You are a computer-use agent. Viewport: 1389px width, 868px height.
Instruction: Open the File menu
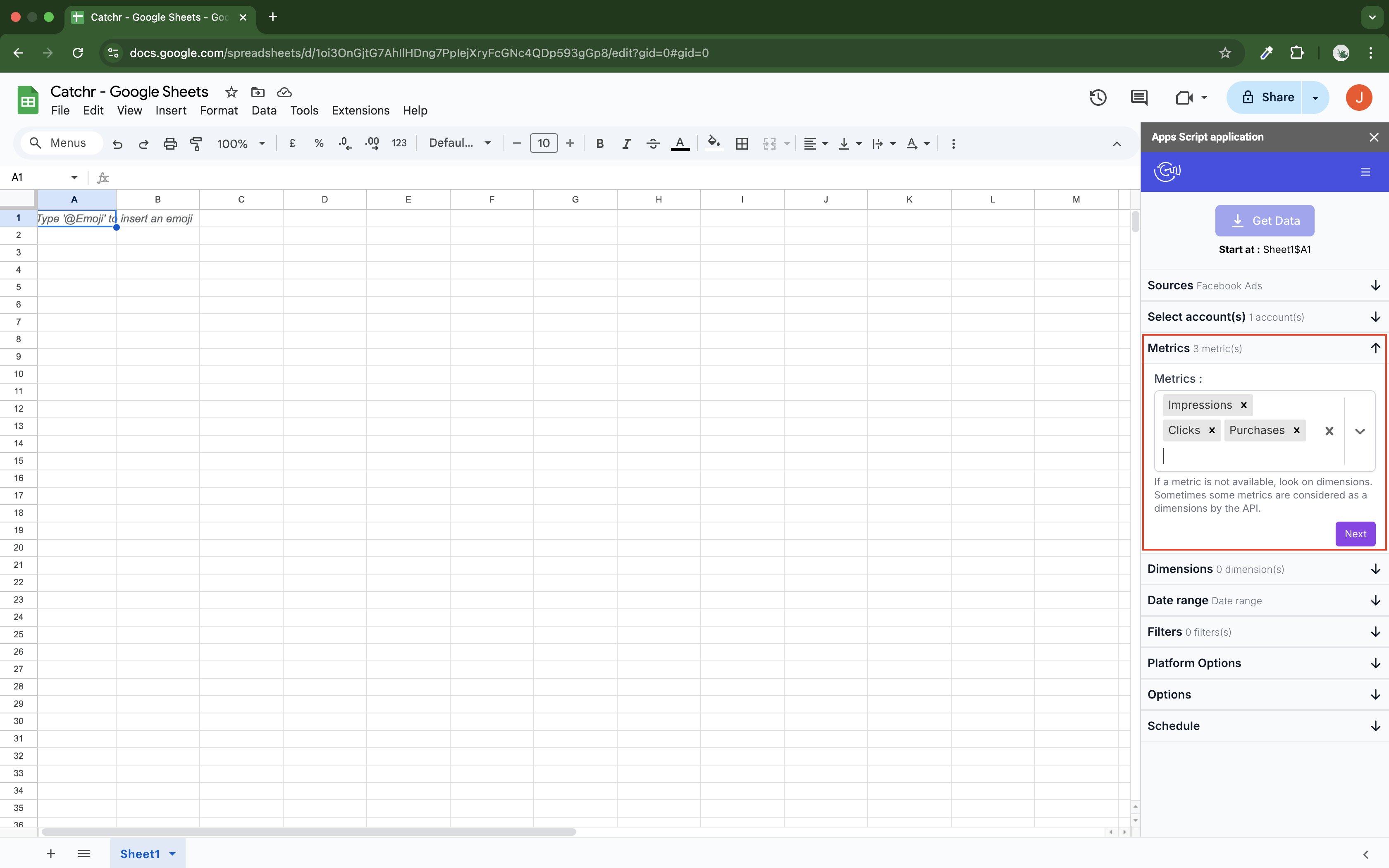pos(60,110)
